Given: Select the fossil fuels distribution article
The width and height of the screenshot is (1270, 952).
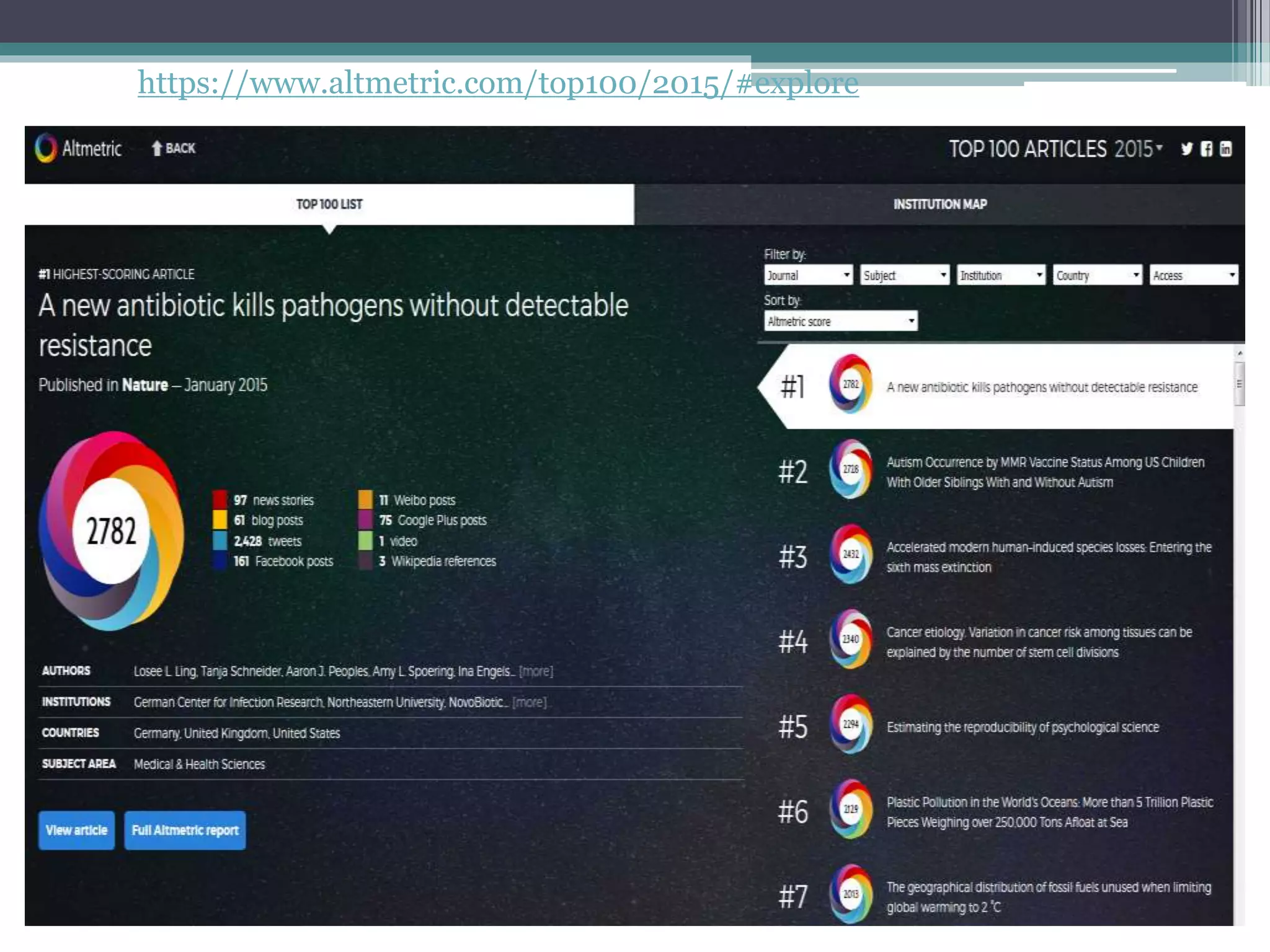Looking at the screenshot, I should click(1049, 897).
